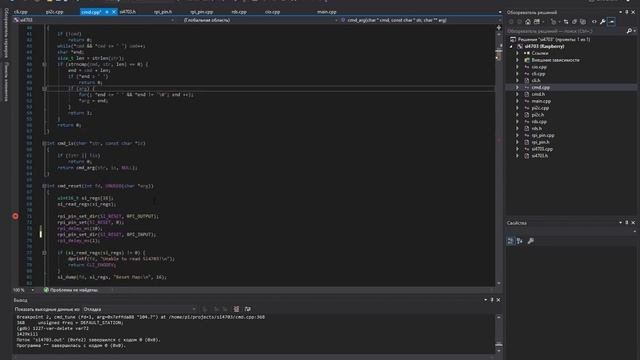Collapse the si_read_regs if-block fold
Screen dimensions: 640x360
(44, 253)
